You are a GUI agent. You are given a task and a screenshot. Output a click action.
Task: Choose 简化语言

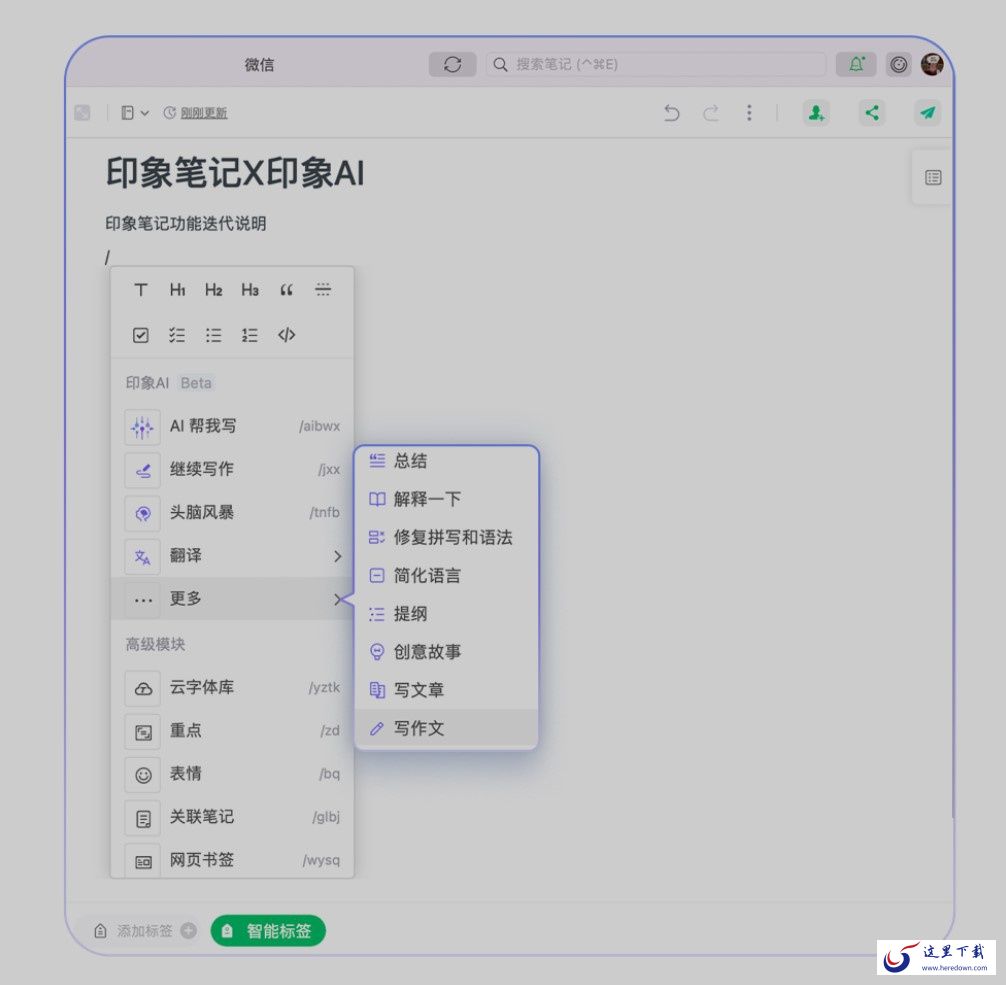click(447, 576)
